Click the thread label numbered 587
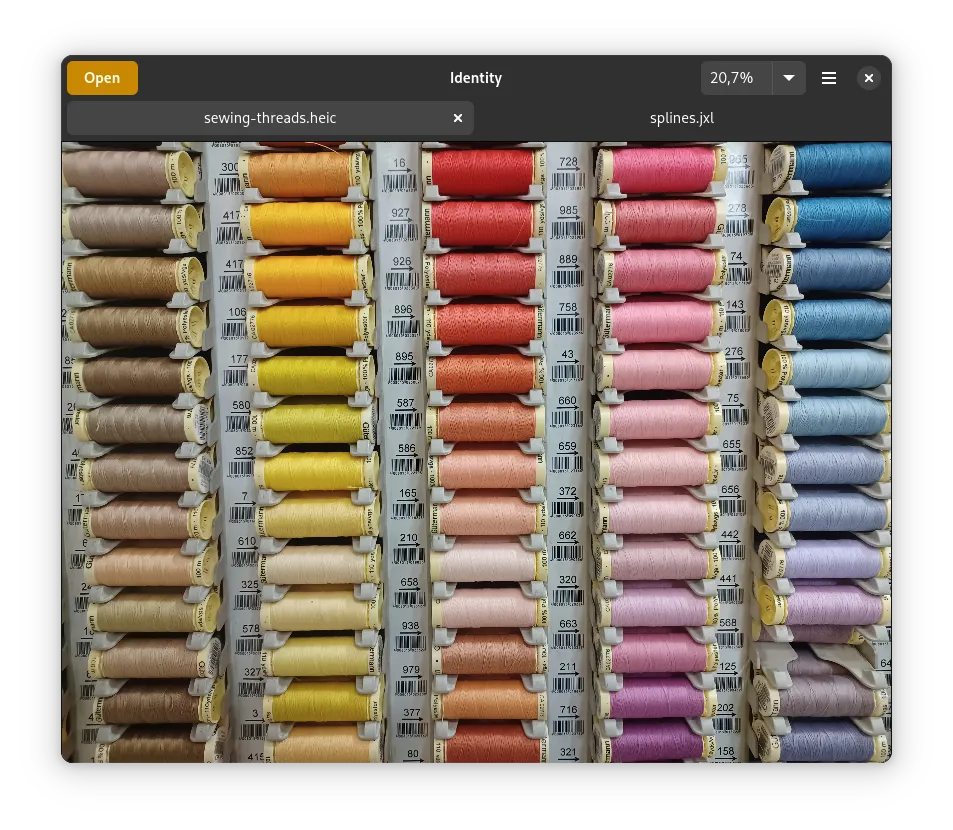Viewport: 953px width, 830px height. (x=405, y=404)
